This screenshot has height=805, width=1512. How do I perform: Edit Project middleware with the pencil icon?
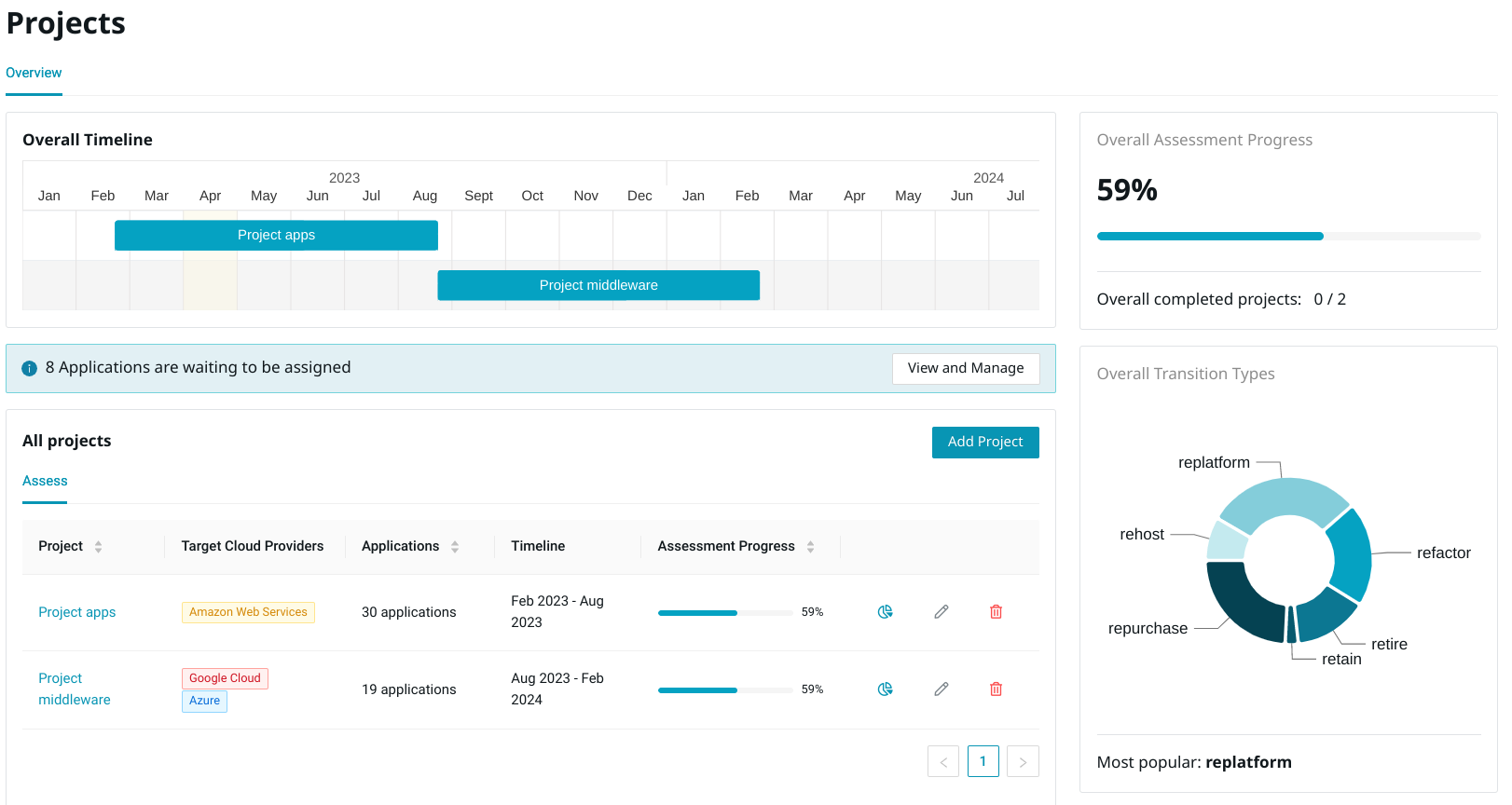click(942, 689)
